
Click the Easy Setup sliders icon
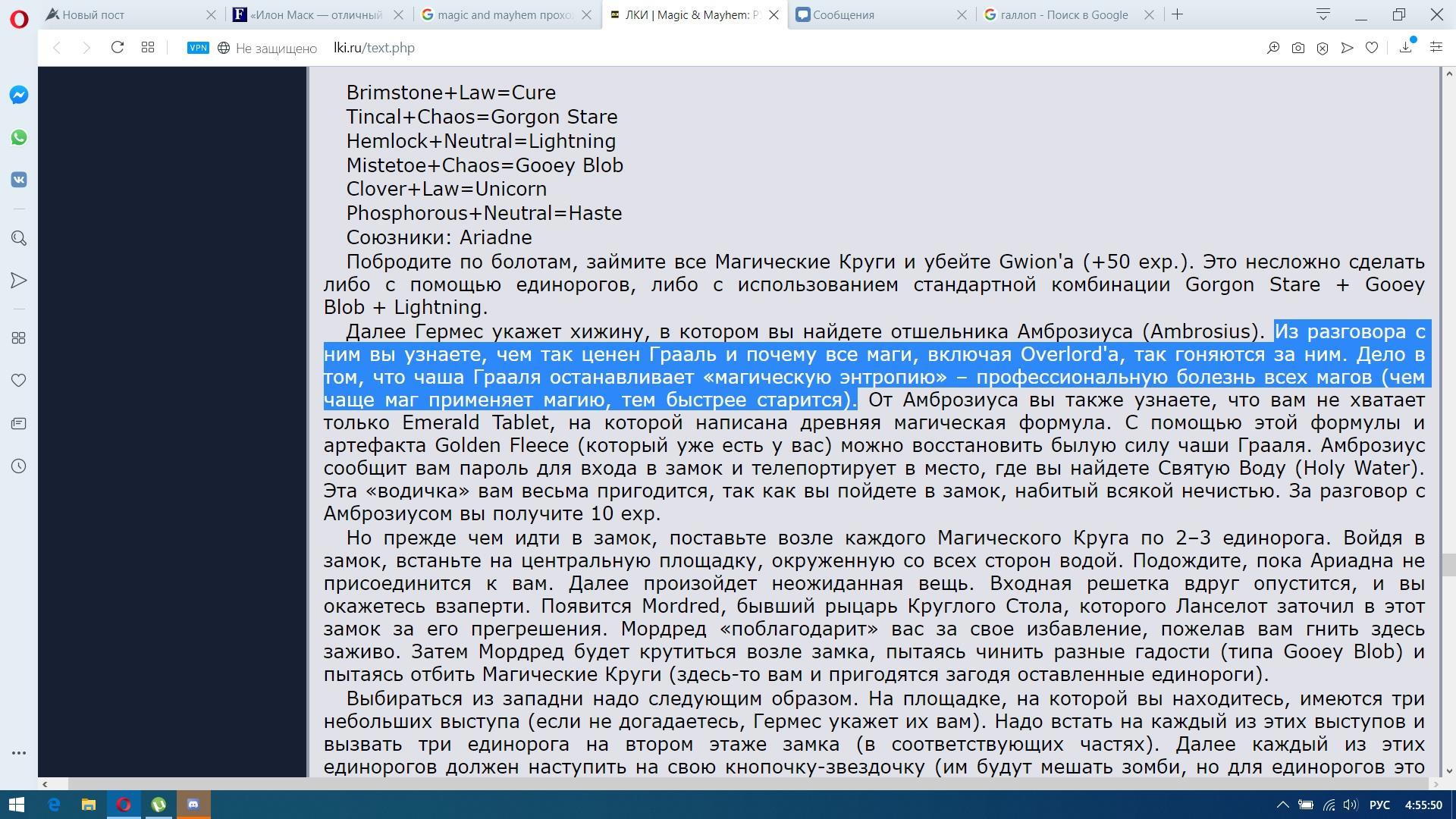coord(1436,48)
